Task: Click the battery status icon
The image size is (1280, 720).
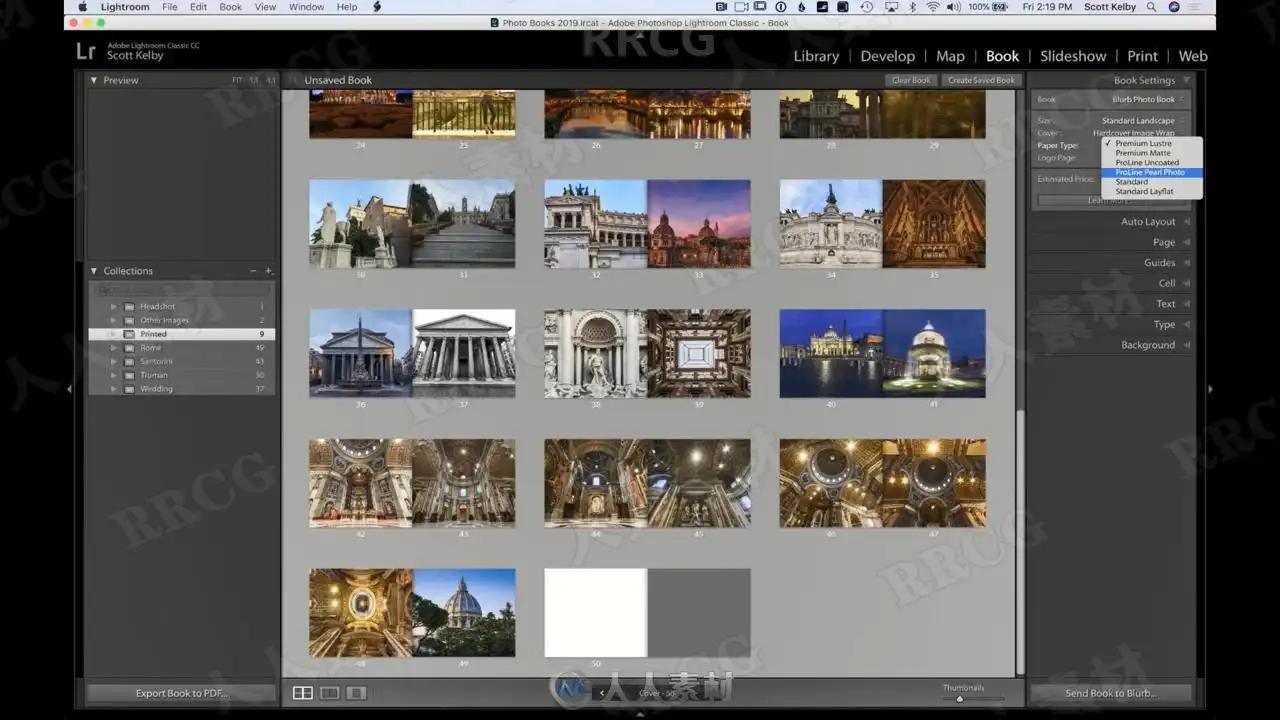Action: [1000, 7]
